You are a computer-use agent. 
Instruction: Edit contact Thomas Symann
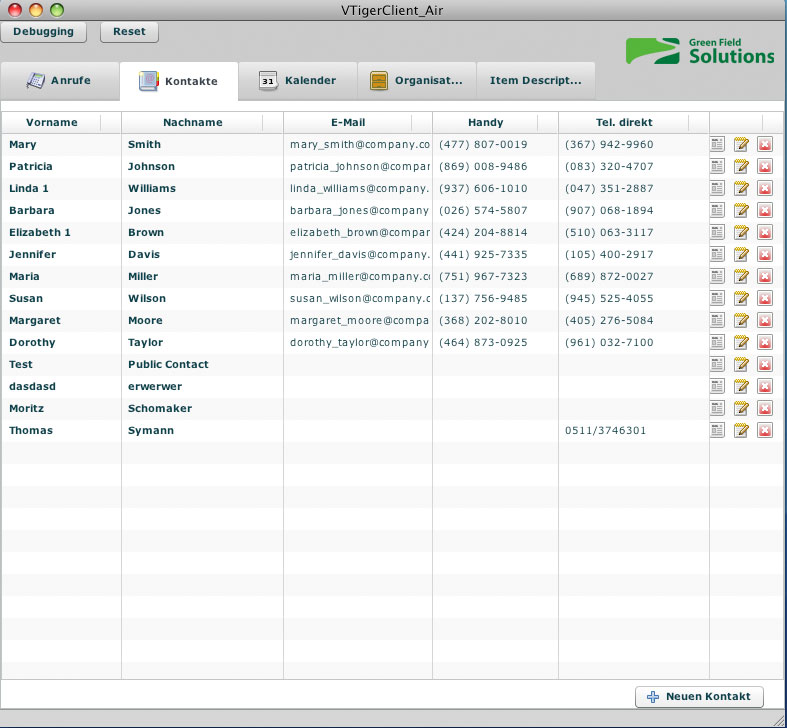(741, 430)
